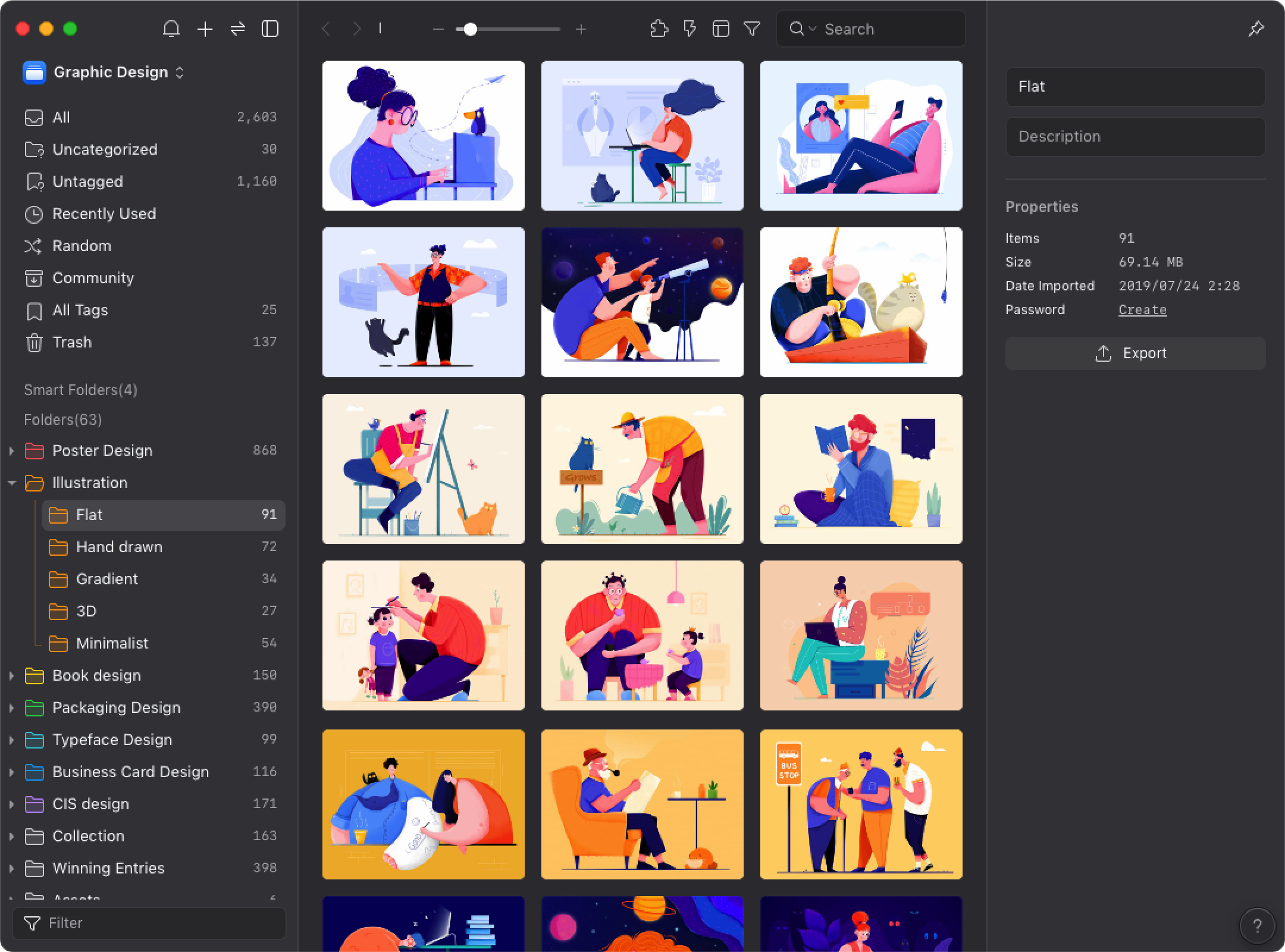The image size is (1285, 952).
Task: Open the Bus Stop illustration thumbnail
Action: pyautogui.click(x=861, y=804)
